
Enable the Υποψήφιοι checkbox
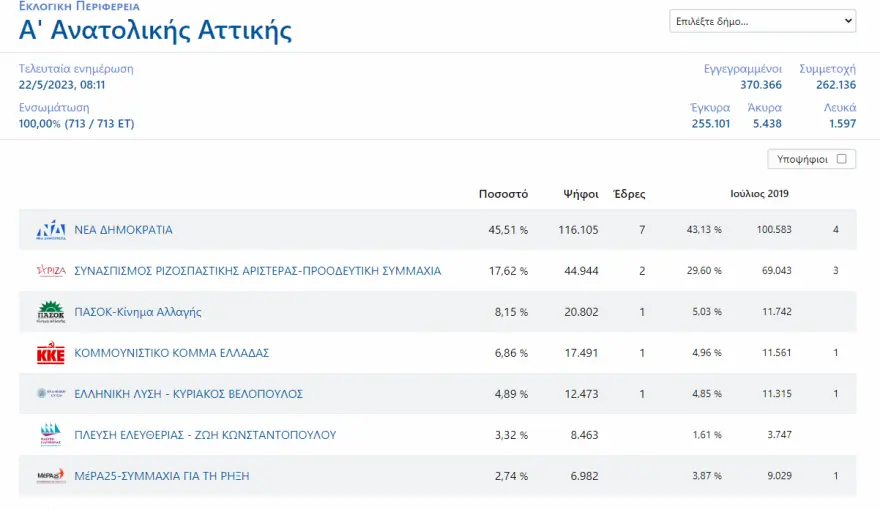point(841,159)
